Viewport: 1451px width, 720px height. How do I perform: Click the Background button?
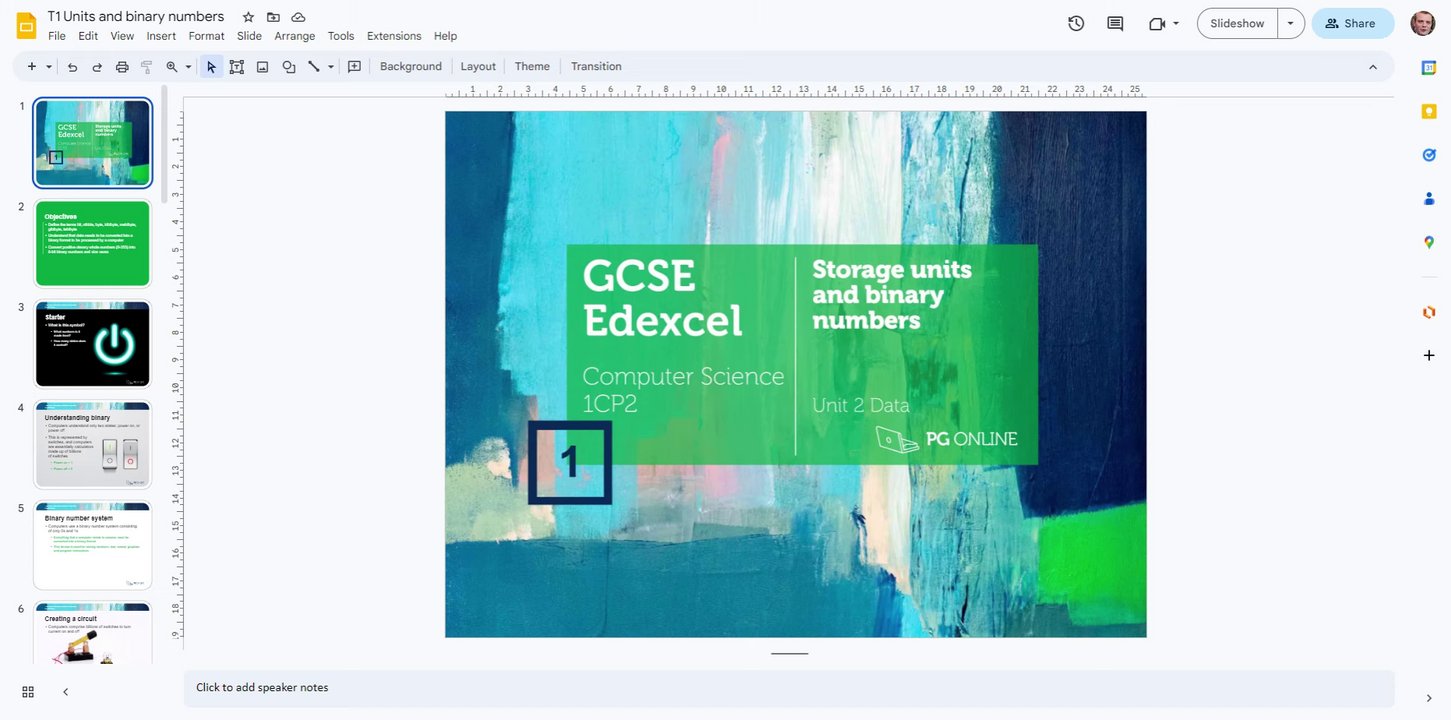pos(411,67)
